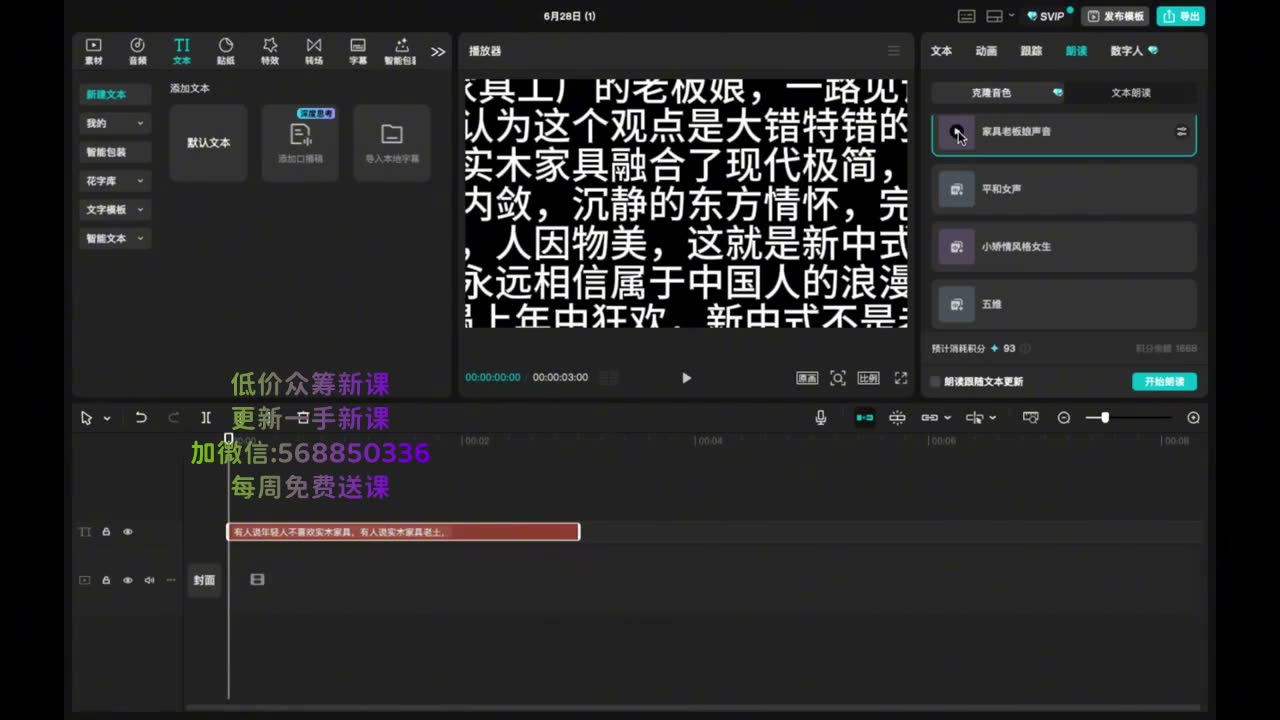Switch to the 文本 properties tab
The width and height of the screenshot is (1280, 720).
pos(941,51)
